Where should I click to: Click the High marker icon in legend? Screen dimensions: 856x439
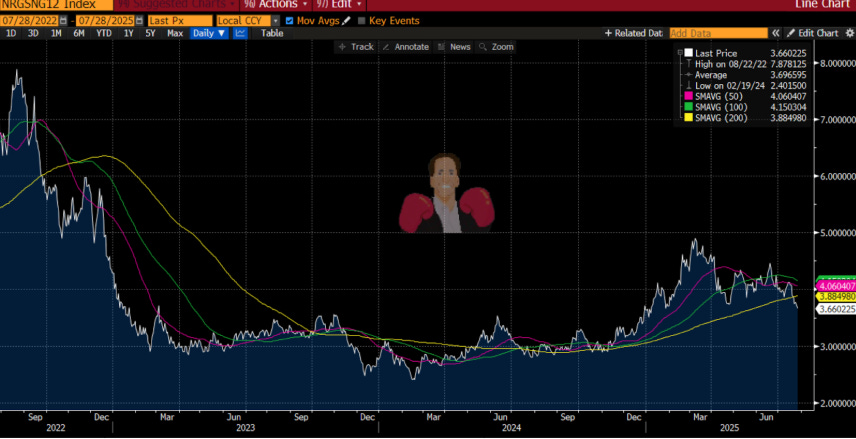tap(688, 64)
